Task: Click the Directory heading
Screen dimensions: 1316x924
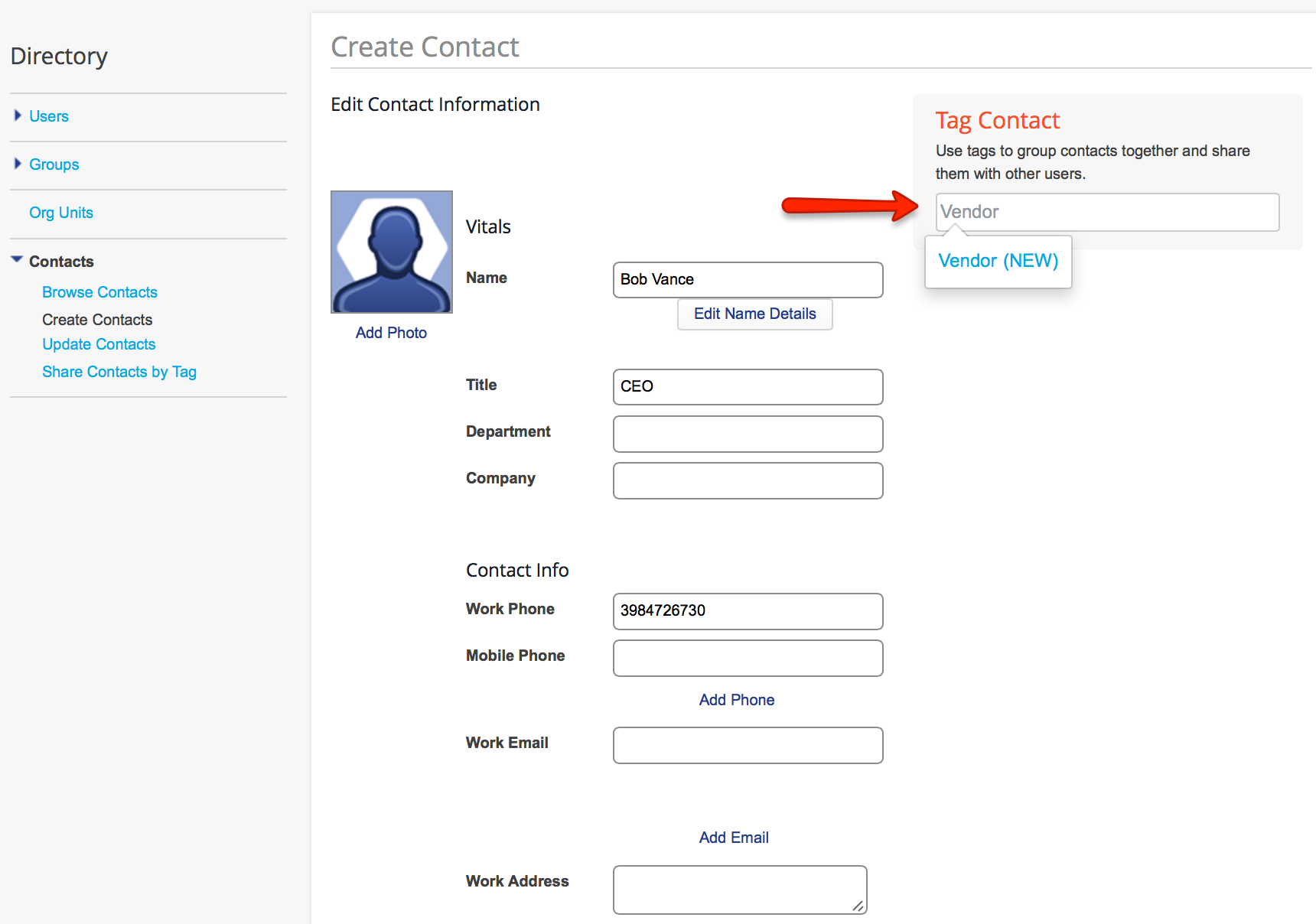Action: 59,56
